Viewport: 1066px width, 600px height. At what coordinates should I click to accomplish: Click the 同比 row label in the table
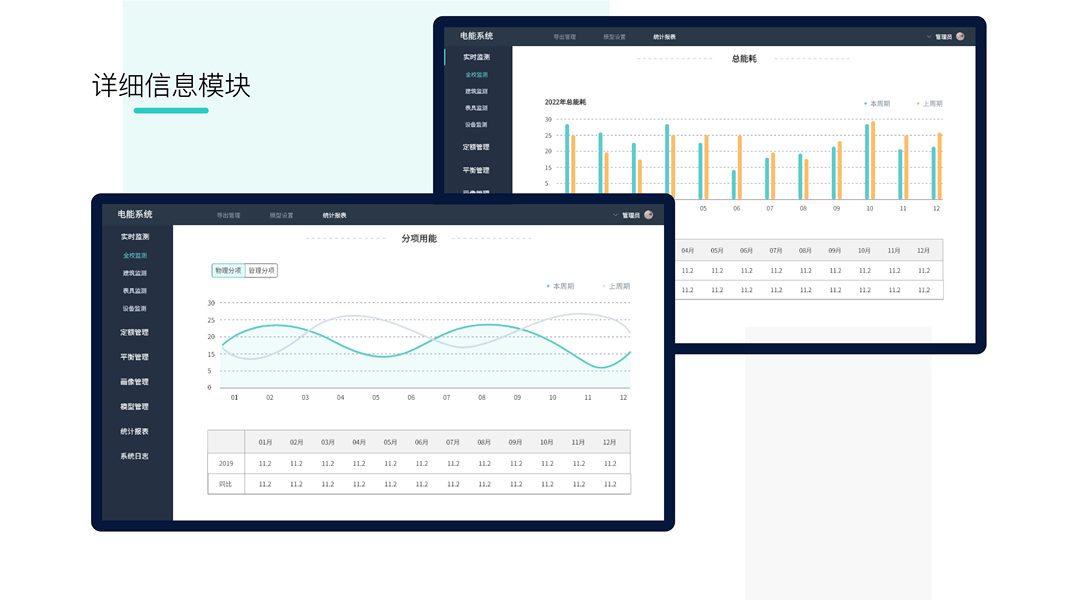(x=226, y=484)
